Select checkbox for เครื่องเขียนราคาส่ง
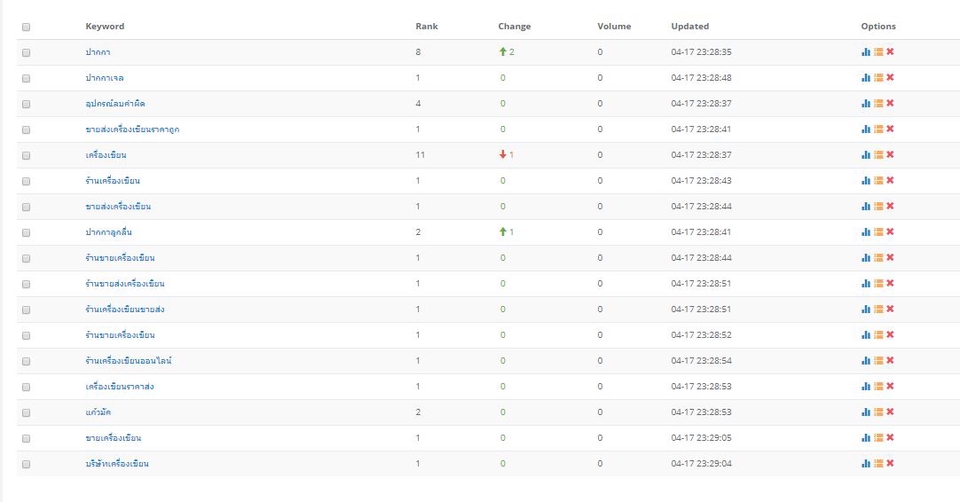The height and width of the screenshot is (502, 960). (x=26, y=387)
